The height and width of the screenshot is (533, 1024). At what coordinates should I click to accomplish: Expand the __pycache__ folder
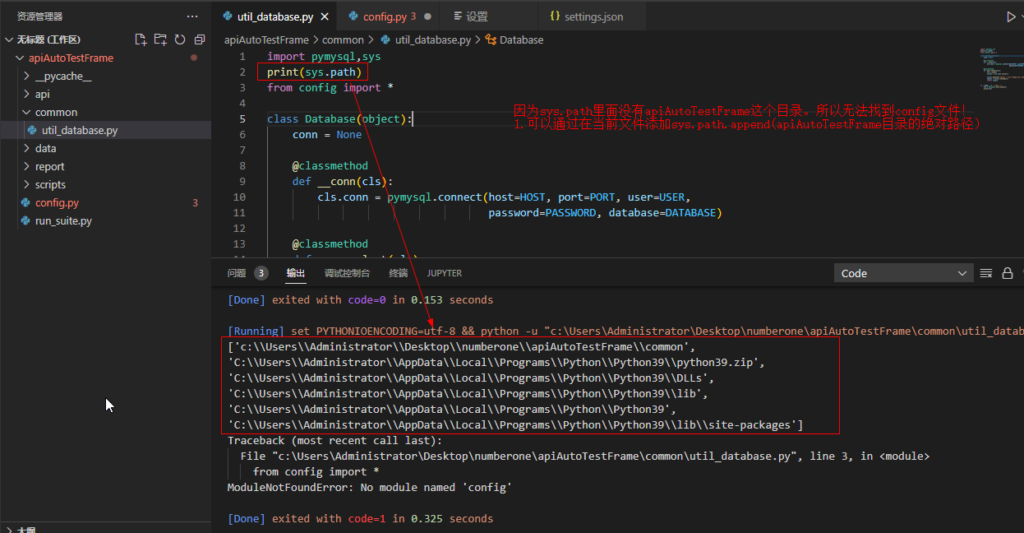click(x=62, y=76)
